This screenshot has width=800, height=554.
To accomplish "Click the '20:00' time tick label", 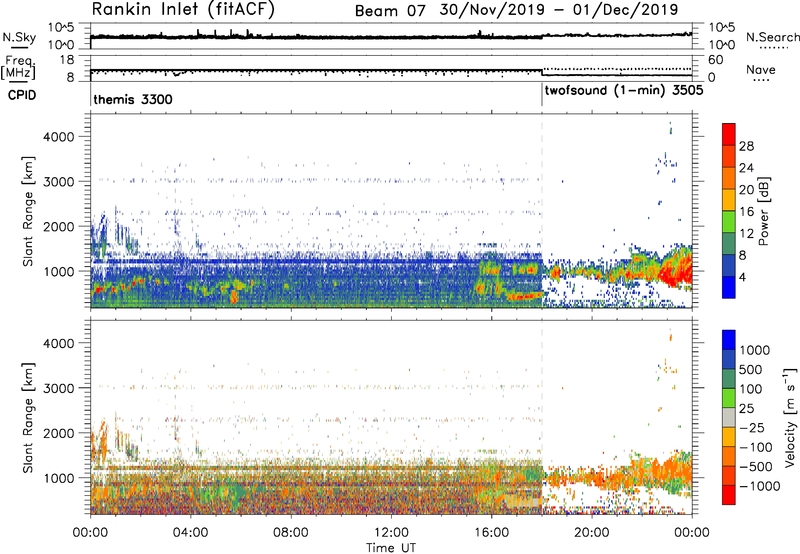I will 591,533.
